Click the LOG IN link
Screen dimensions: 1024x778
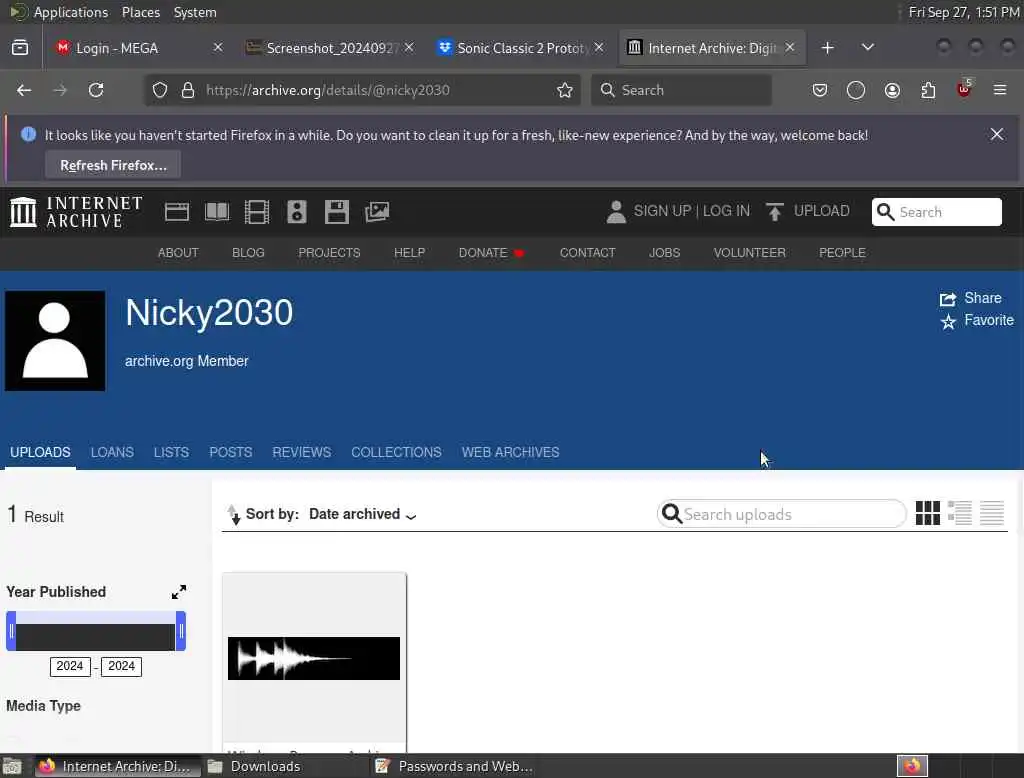[x=726, y=211]
